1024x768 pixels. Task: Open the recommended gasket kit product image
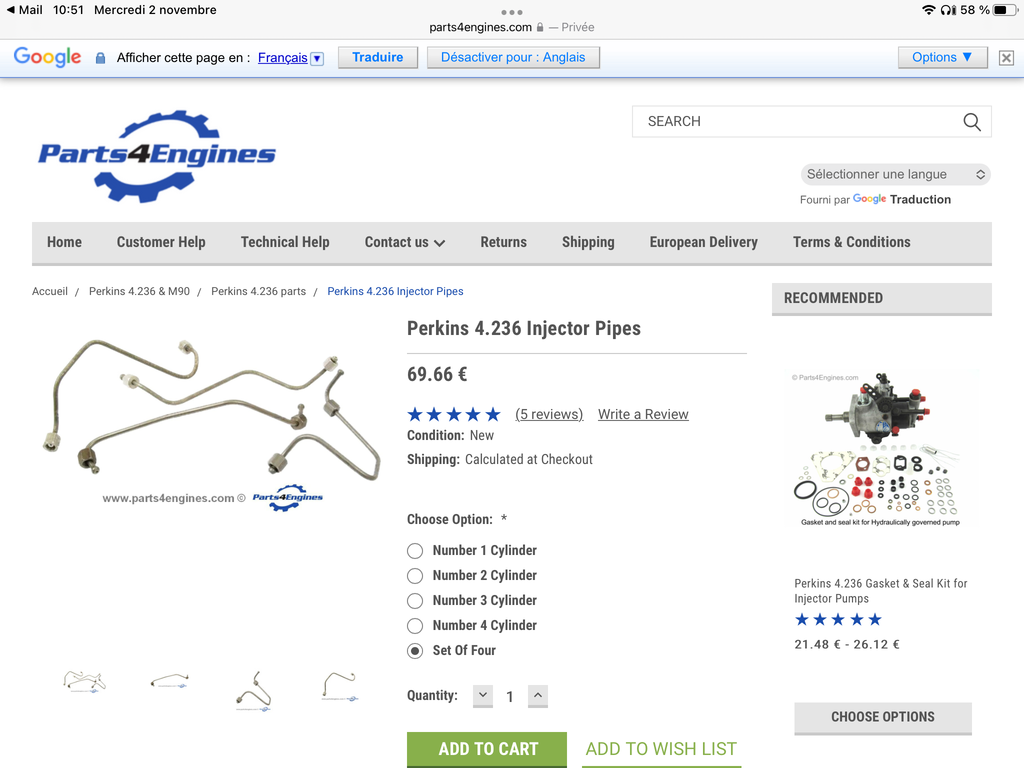point(880,449)
